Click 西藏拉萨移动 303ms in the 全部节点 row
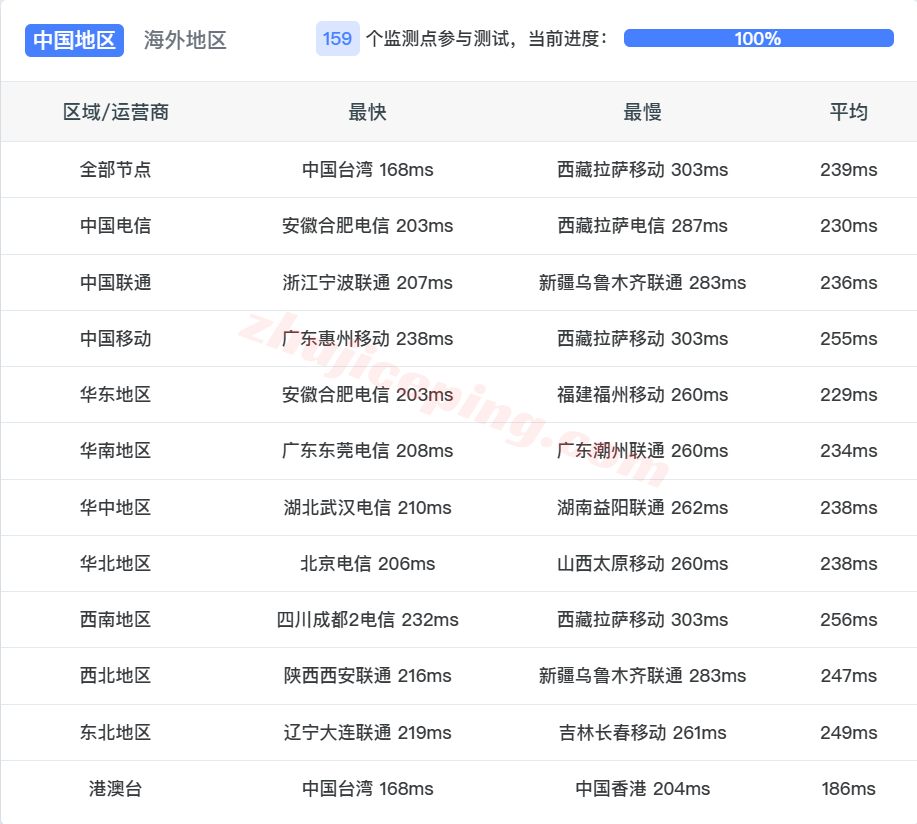Screen dimensions: 917x824 642,170
